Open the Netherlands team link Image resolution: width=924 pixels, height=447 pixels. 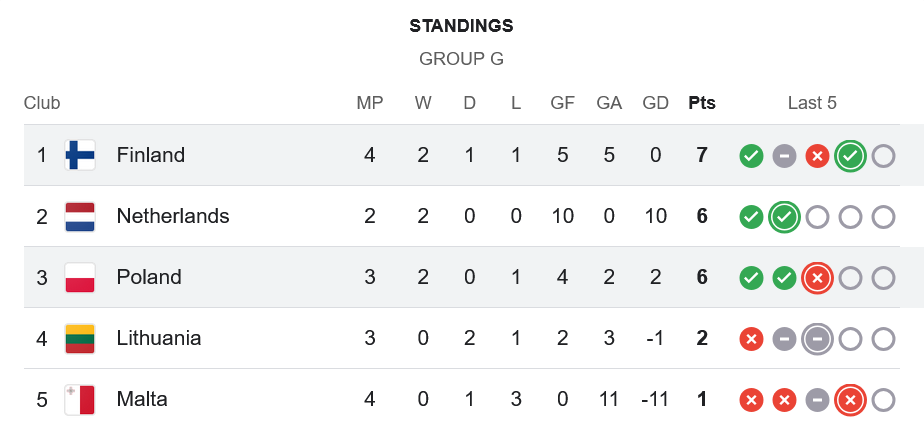173,216
